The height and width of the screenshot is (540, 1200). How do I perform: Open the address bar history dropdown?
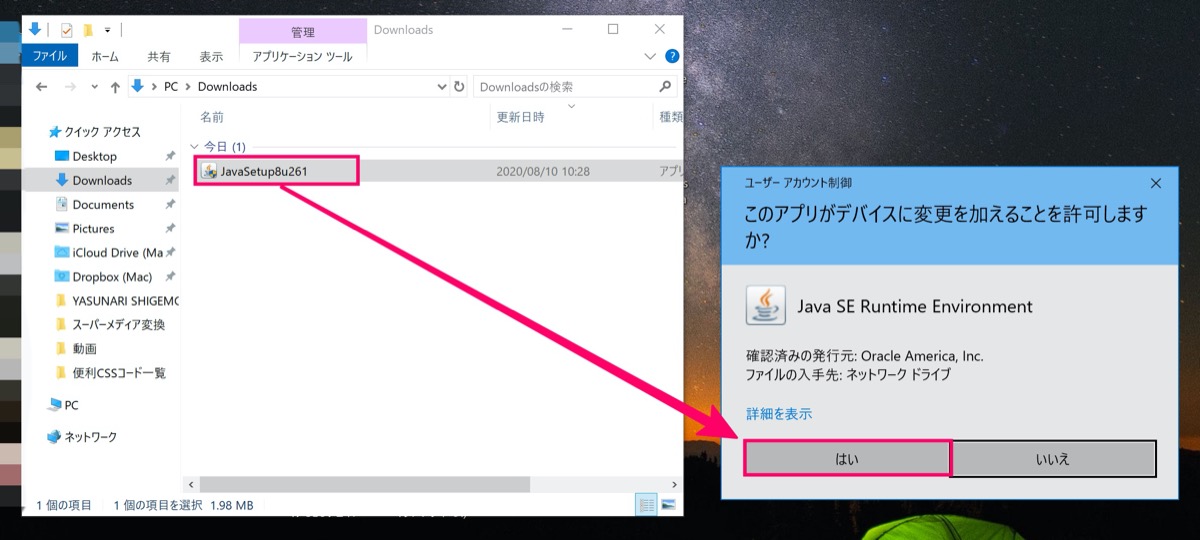pos(443,87)
